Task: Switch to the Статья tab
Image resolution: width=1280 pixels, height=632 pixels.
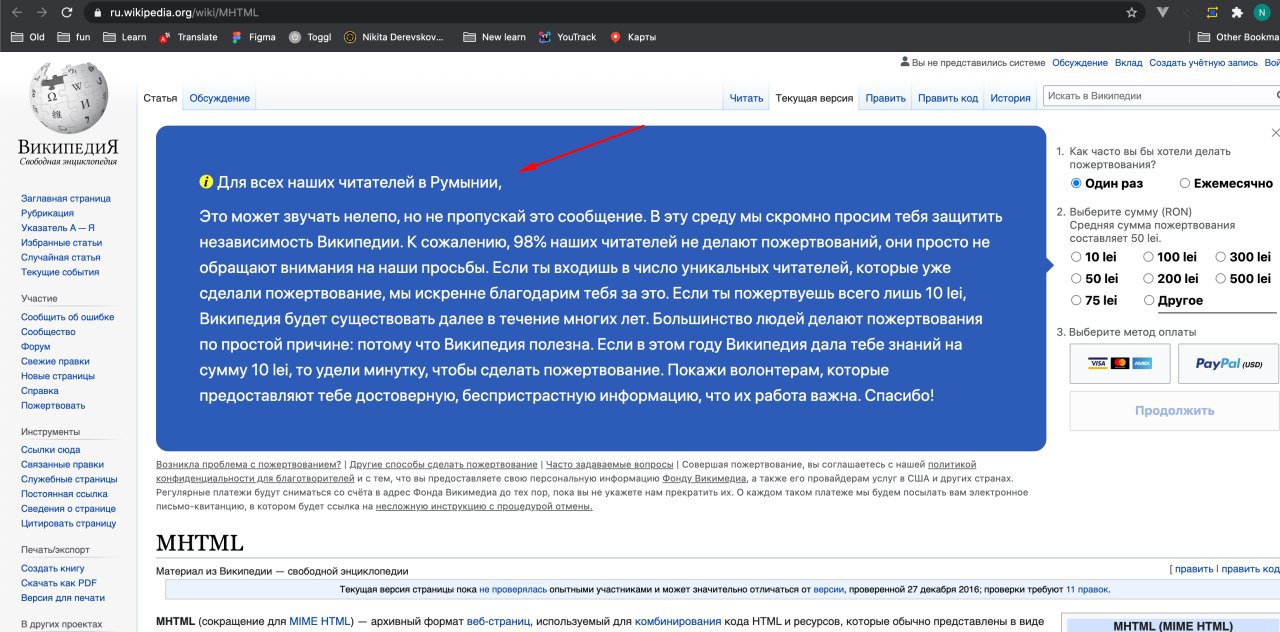Action: pos(160,98)
